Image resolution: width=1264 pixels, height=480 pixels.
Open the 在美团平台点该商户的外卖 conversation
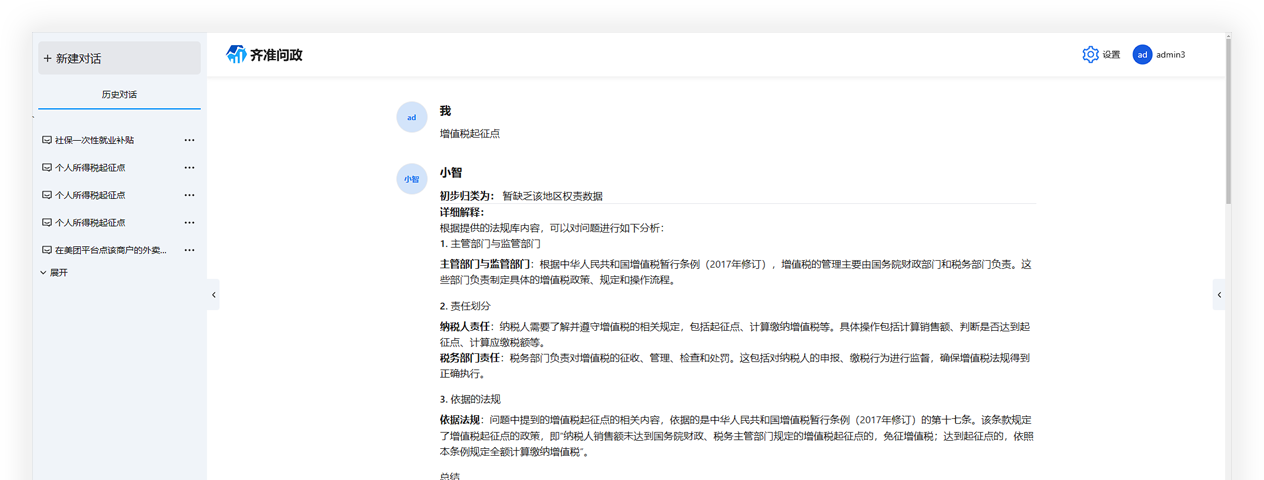(x=110, y=250)
